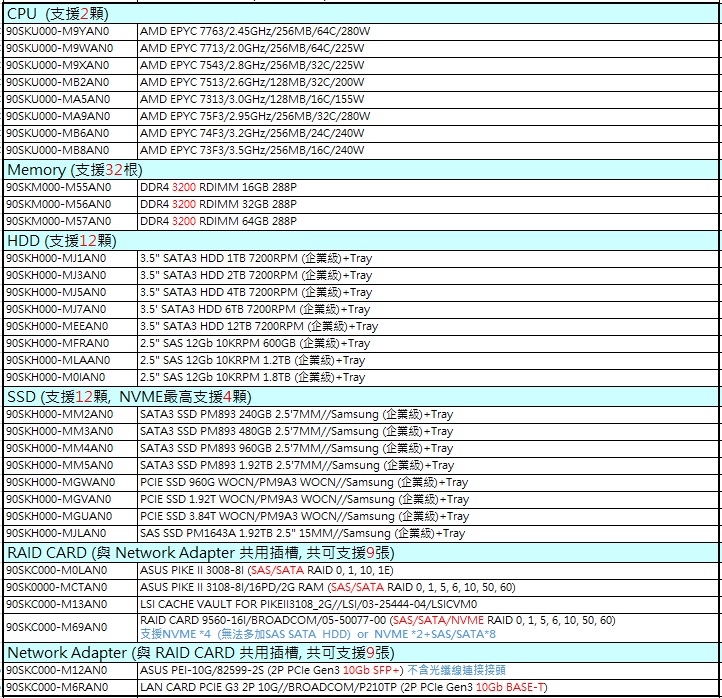Select SATA3 SSD PM893 960GB description
The height and width of the screenshot is (698, 722).
point(297,448)
